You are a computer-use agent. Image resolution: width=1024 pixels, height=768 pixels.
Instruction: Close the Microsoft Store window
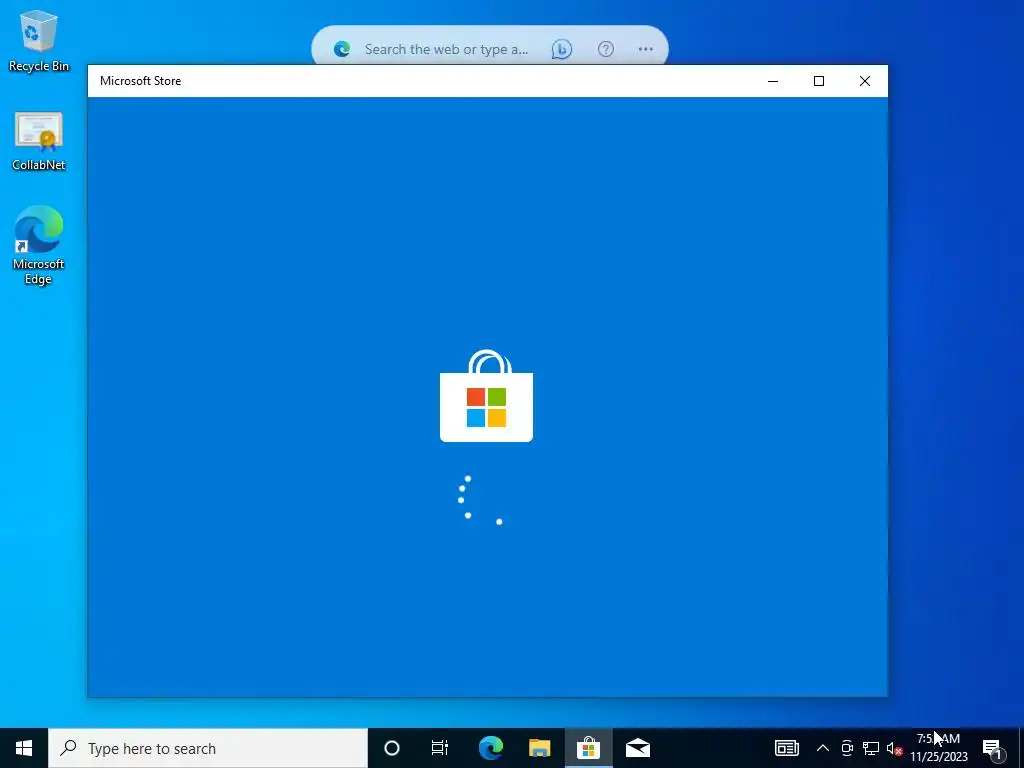(865, 81)
